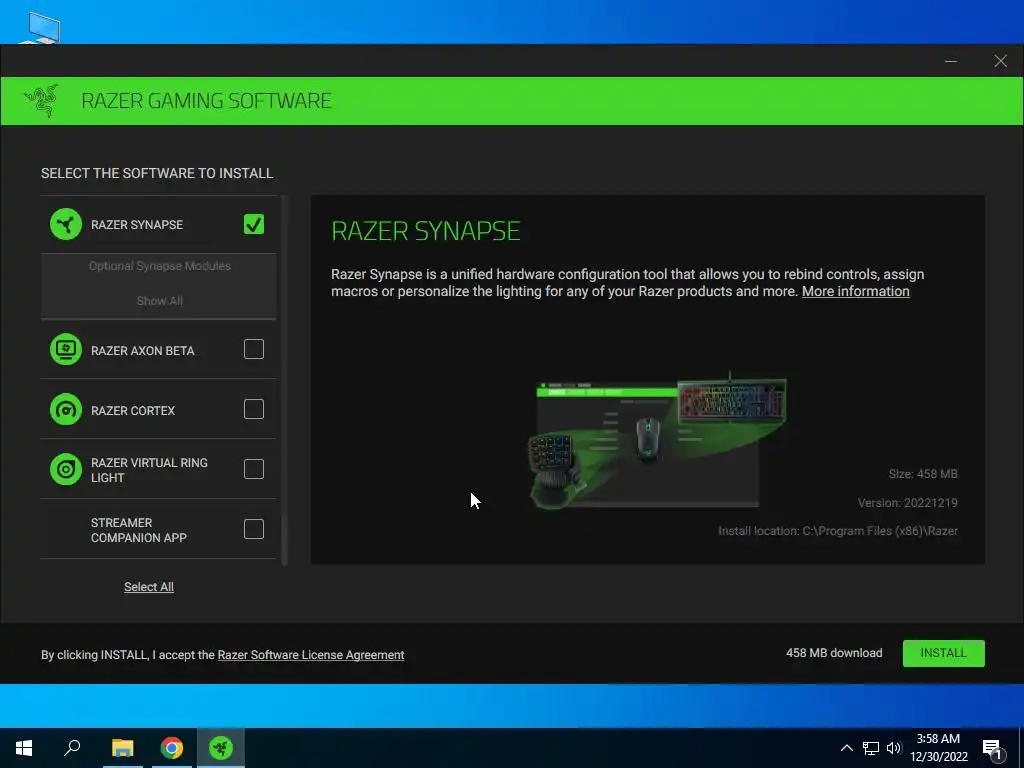Open the More information link

[x=856, y=291]
